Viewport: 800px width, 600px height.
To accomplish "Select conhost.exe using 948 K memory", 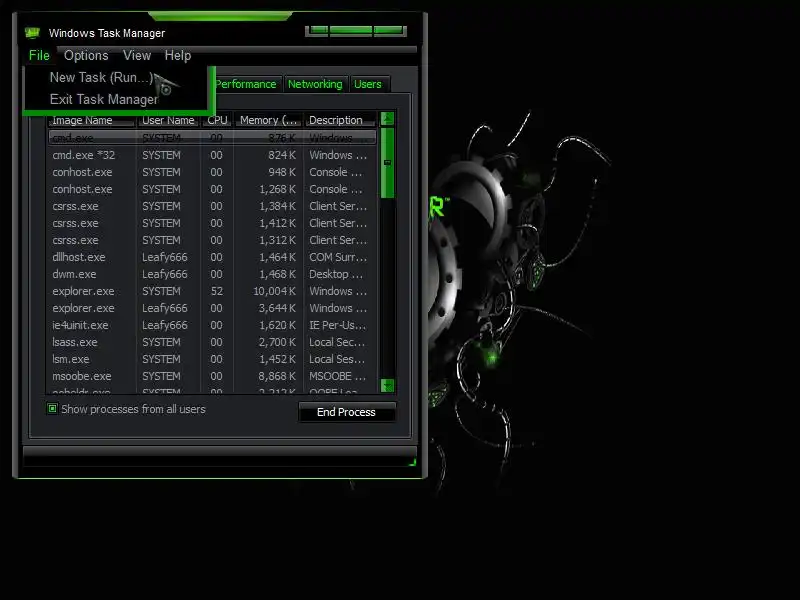I will pos(213,172).
